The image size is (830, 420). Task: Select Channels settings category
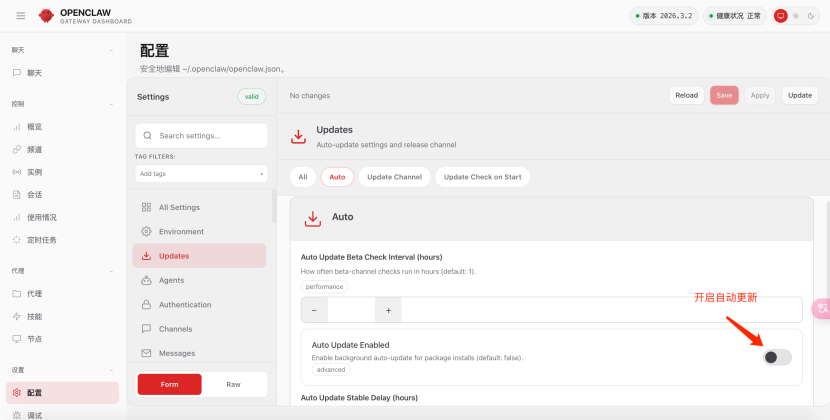point(199,329)
